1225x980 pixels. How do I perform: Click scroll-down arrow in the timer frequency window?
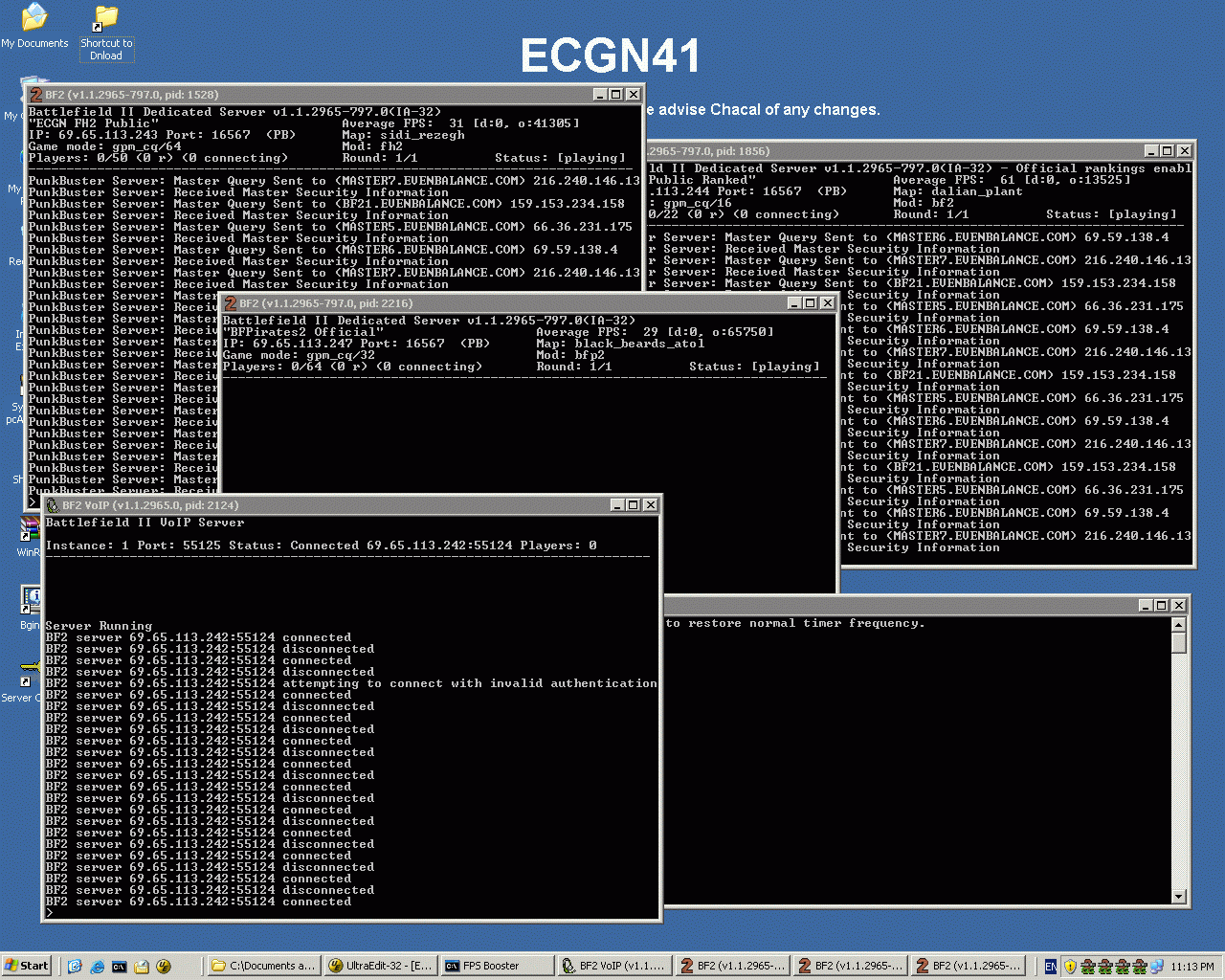(1179, 897)
